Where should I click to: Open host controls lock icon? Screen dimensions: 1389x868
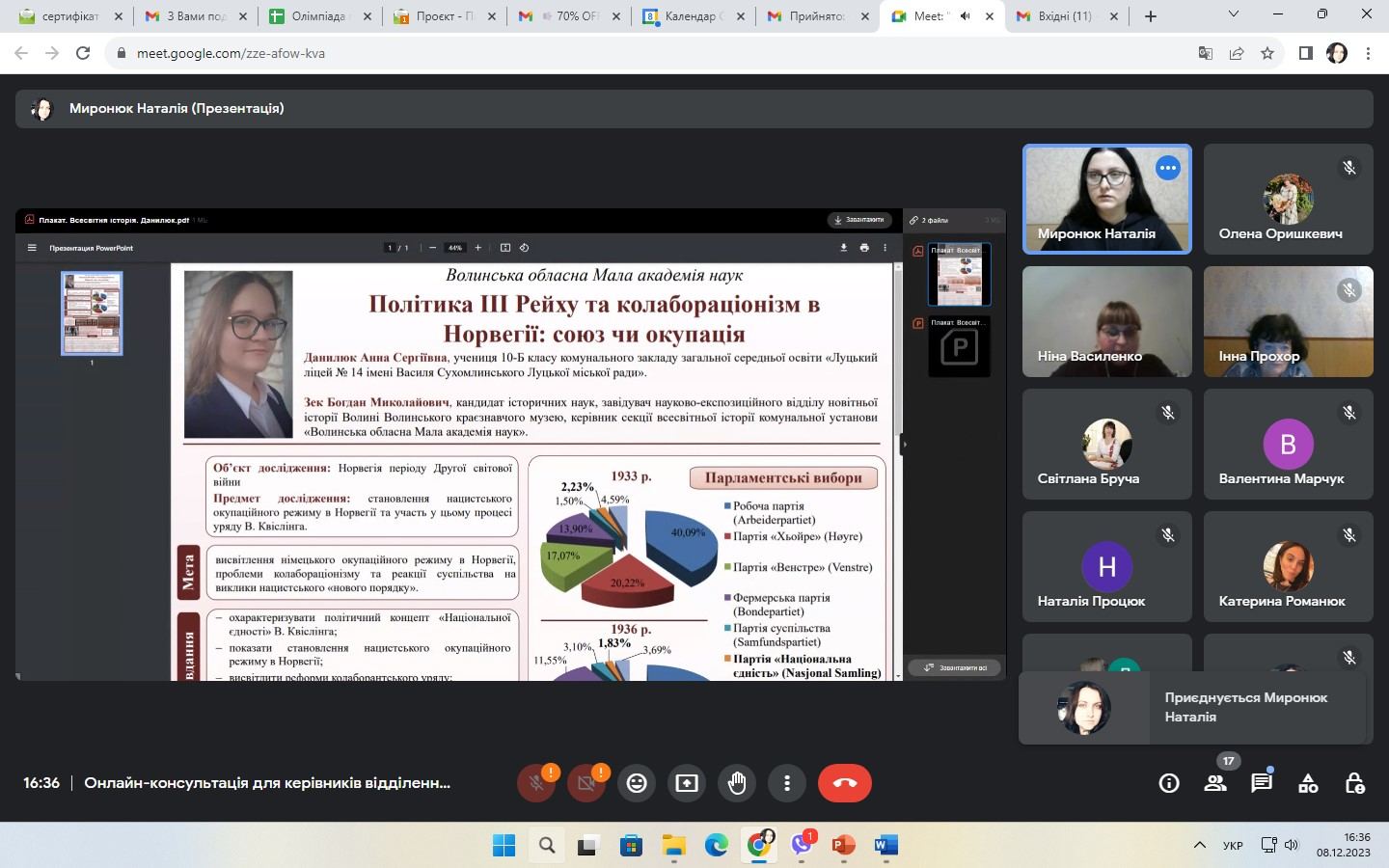(x=1354, y=783)
